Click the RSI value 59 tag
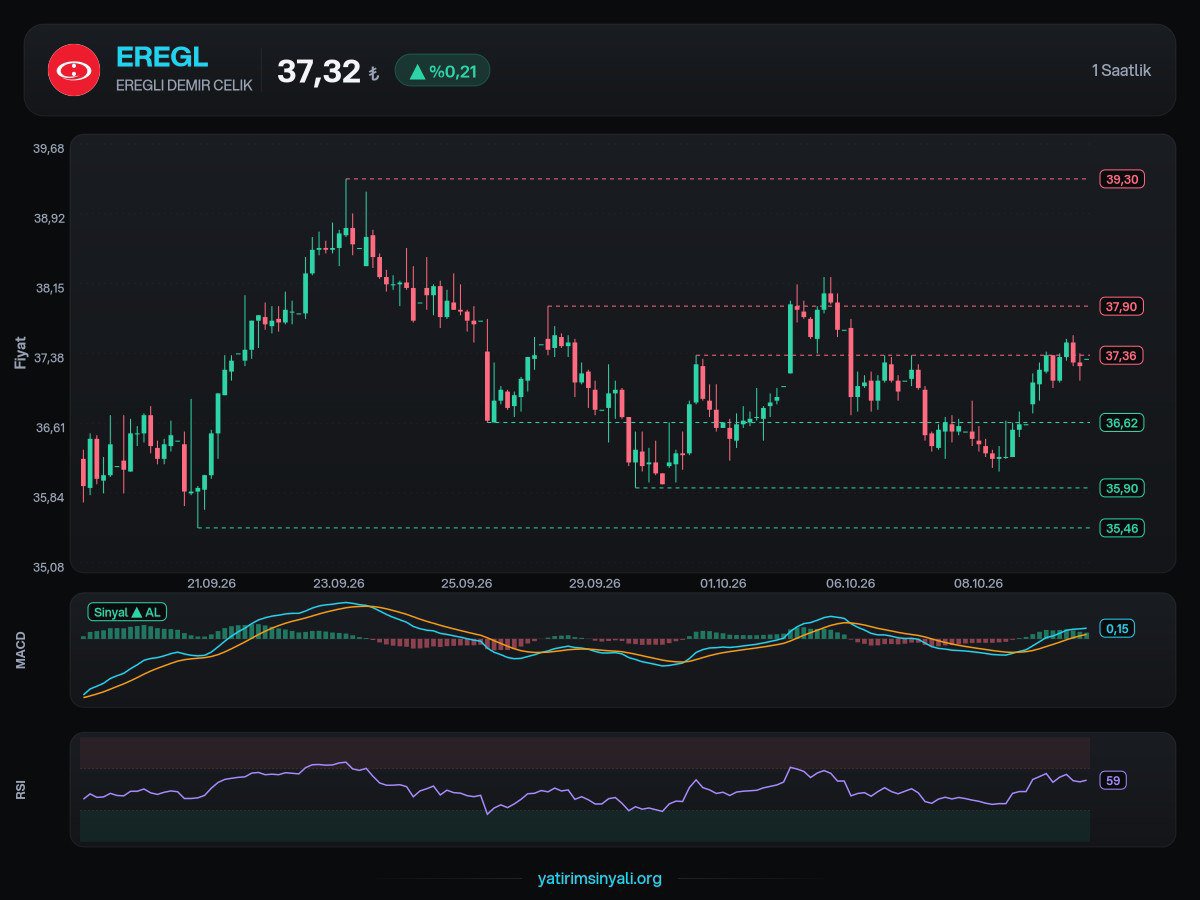 1113,780
